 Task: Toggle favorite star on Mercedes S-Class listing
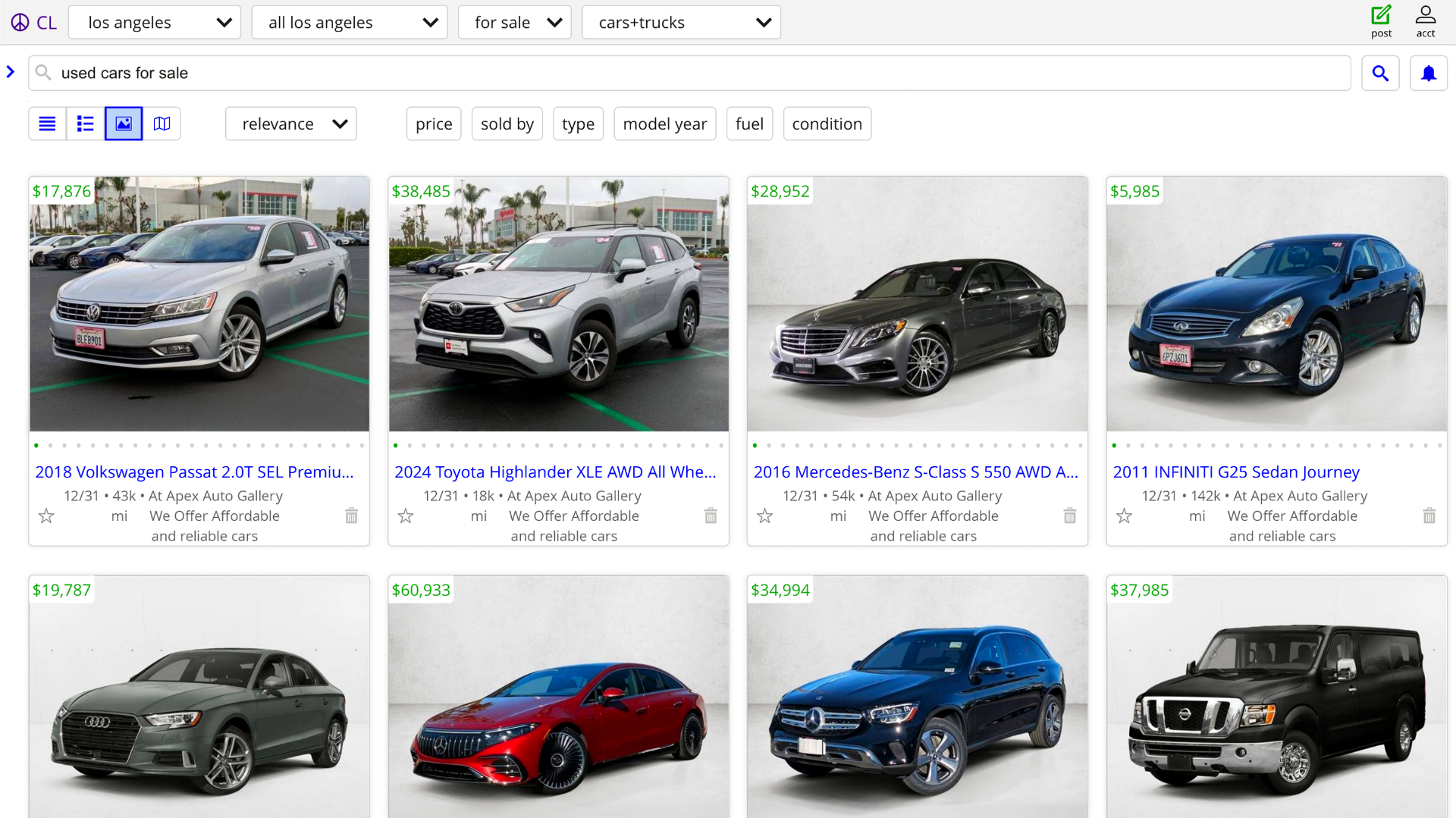[x=764, y=516]
